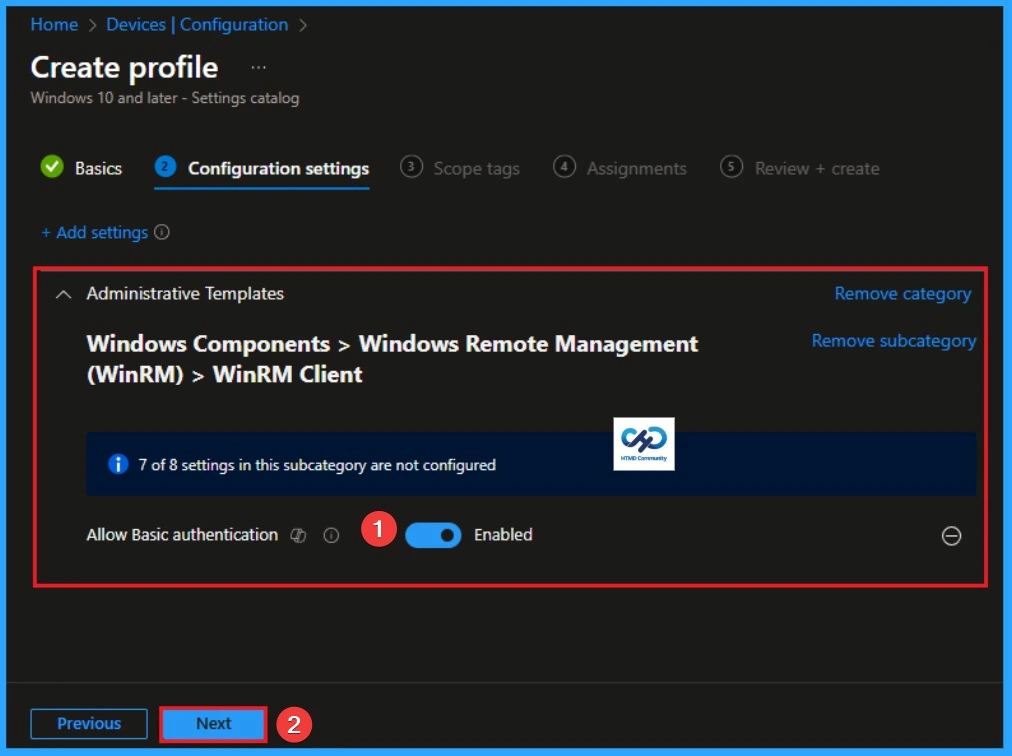Screen dimensions: 1012x756
Task: Remove the Allow Basic authentication setting via minus icon
Action: point(951,536)
